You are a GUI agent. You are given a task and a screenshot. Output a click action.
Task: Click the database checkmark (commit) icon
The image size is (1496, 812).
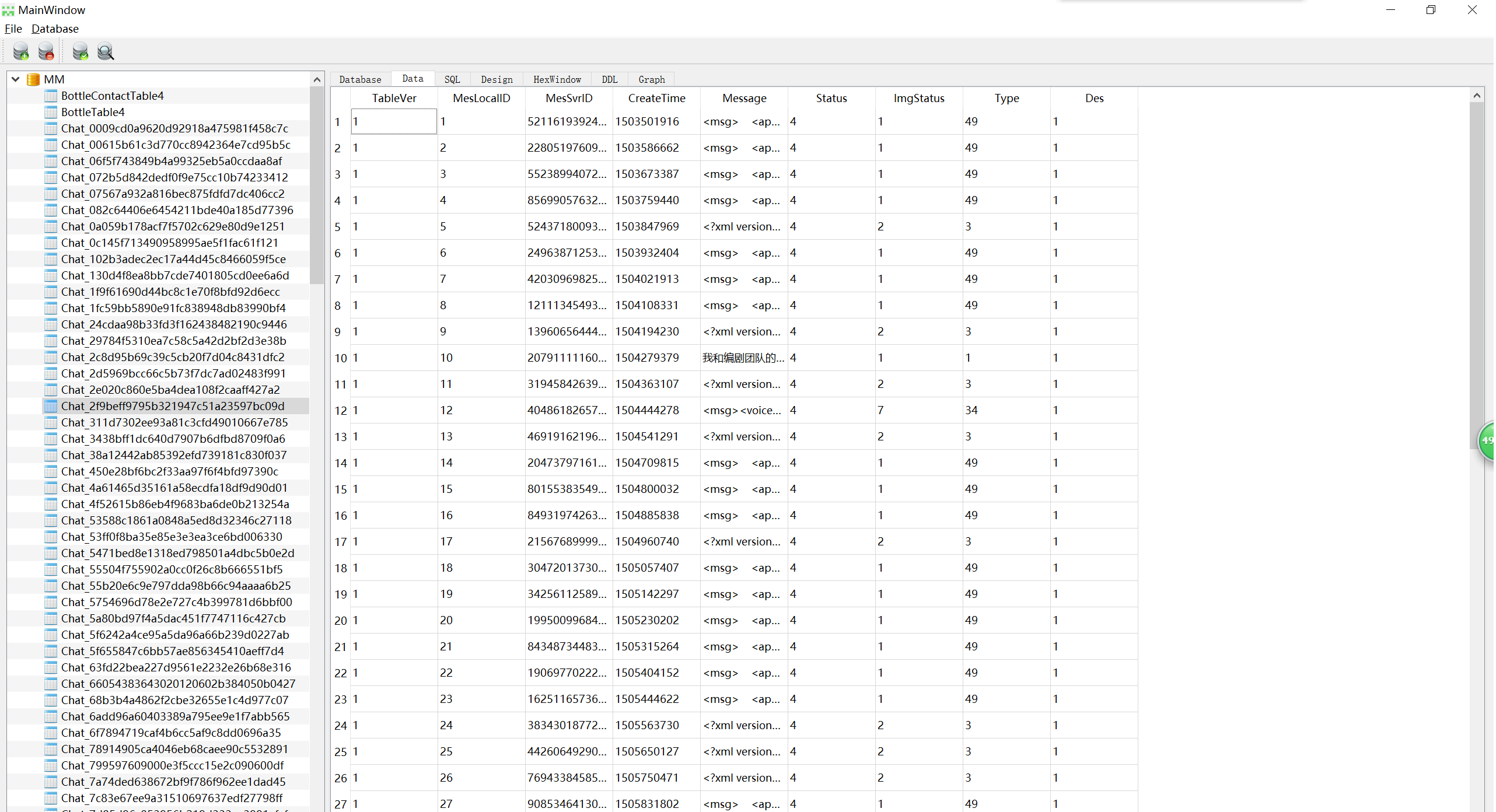pos(81,51)
